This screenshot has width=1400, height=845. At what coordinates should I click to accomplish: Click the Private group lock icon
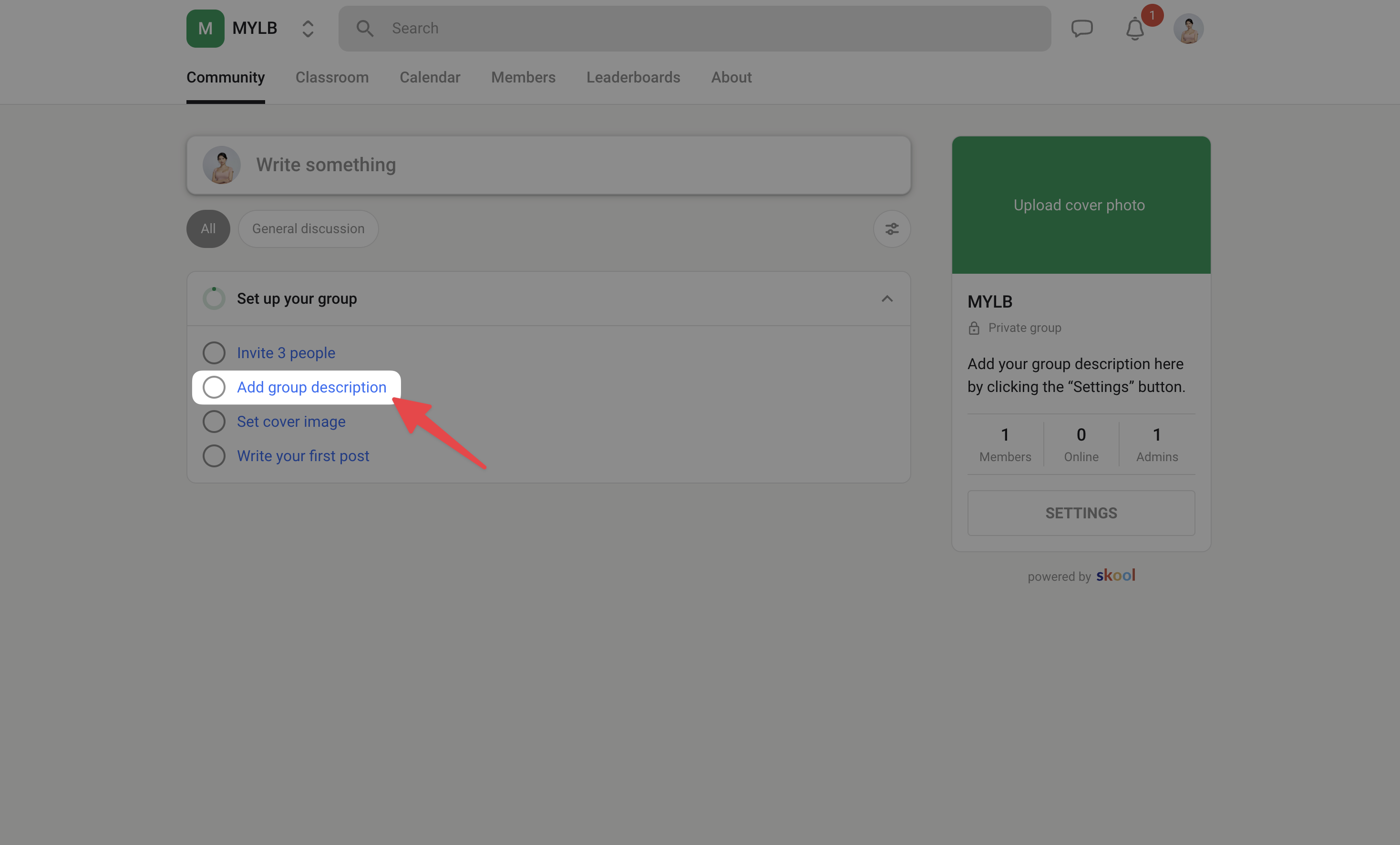(x=974, y=328)
